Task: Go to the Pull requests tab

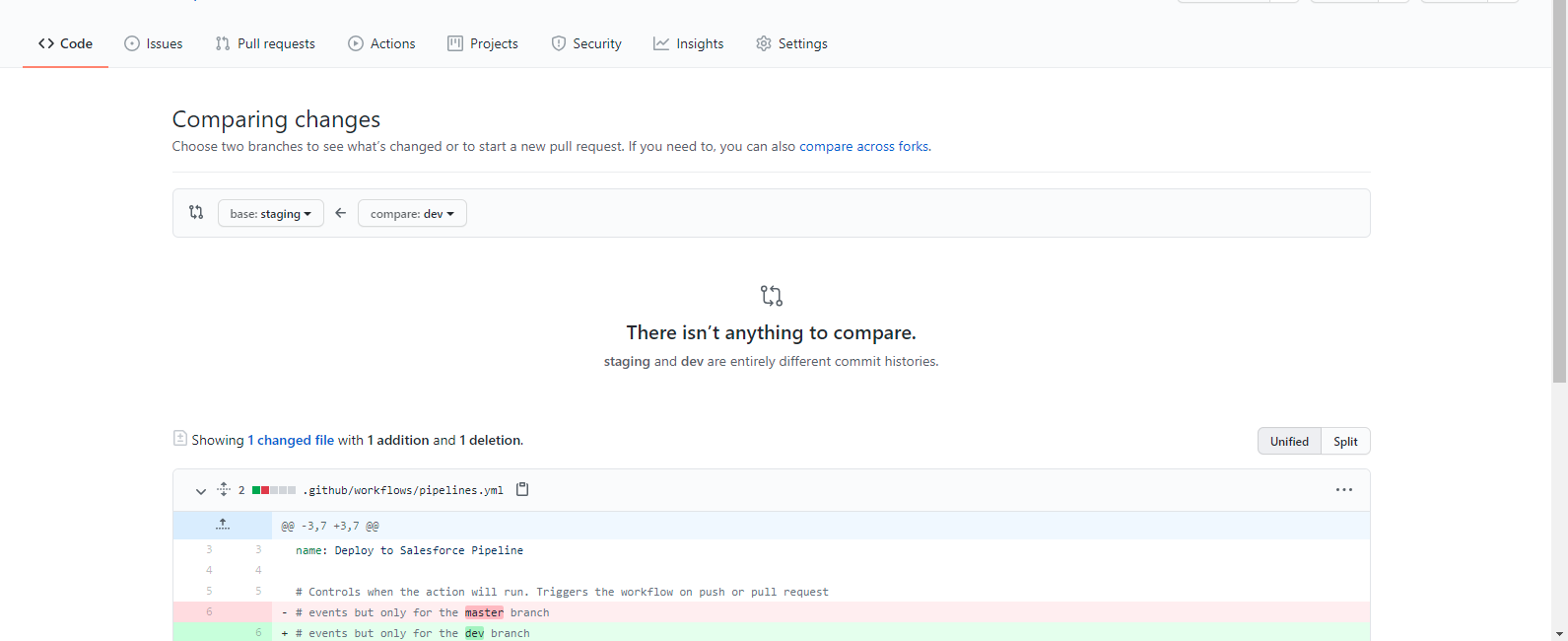Action: coord(265,43)
